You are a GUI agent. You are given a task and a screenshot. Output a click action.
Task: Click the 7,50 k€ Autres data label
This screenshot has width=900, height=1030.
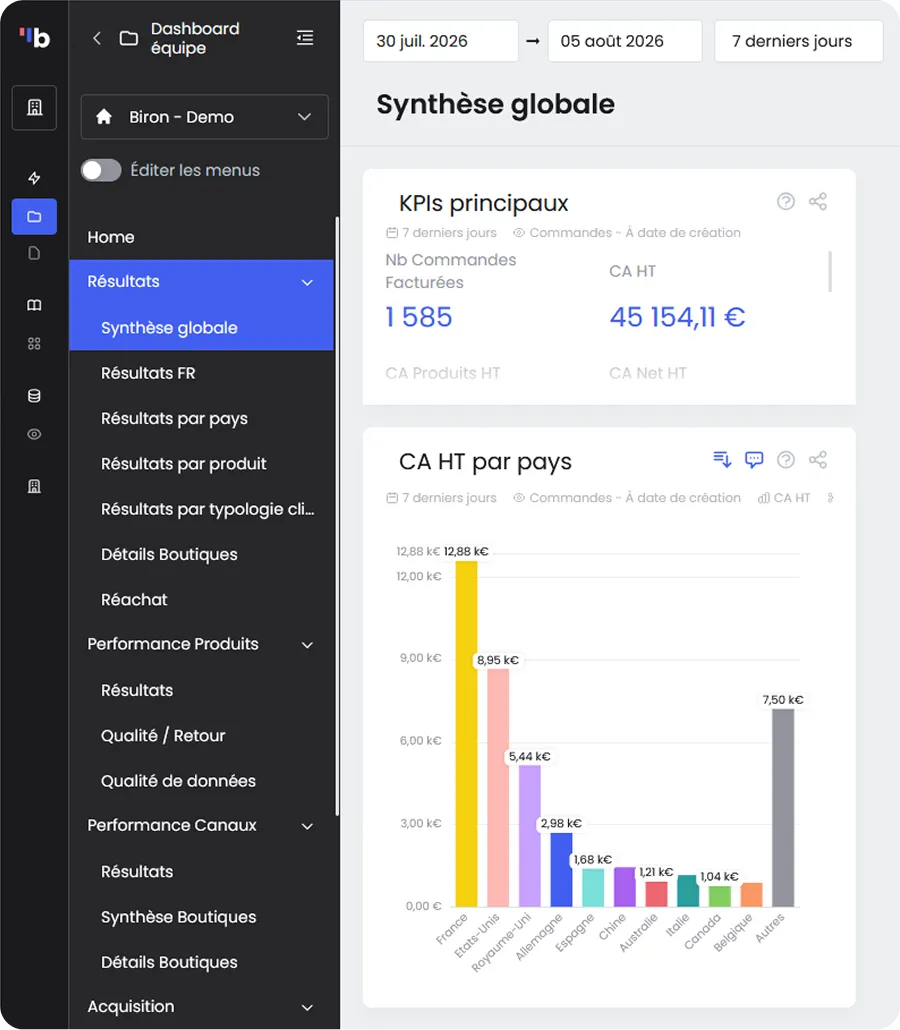coord(782,700)
